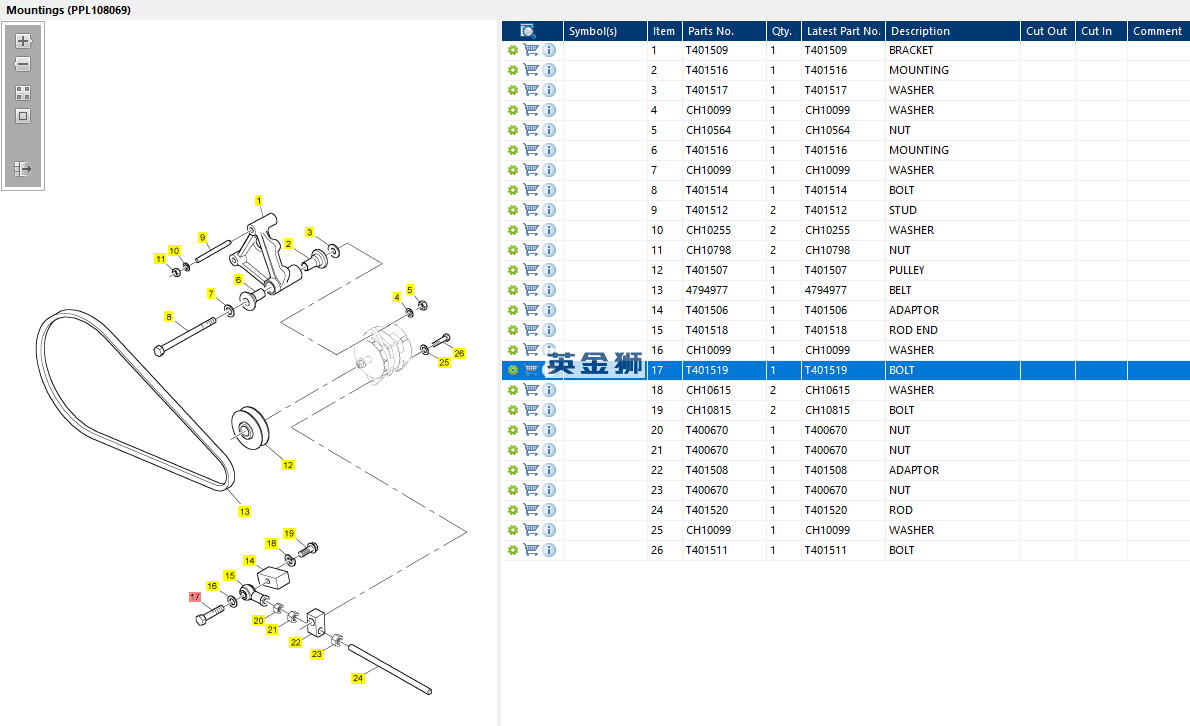
Task: Add item 2 MOUNTING to the cart
Action: 531,70
